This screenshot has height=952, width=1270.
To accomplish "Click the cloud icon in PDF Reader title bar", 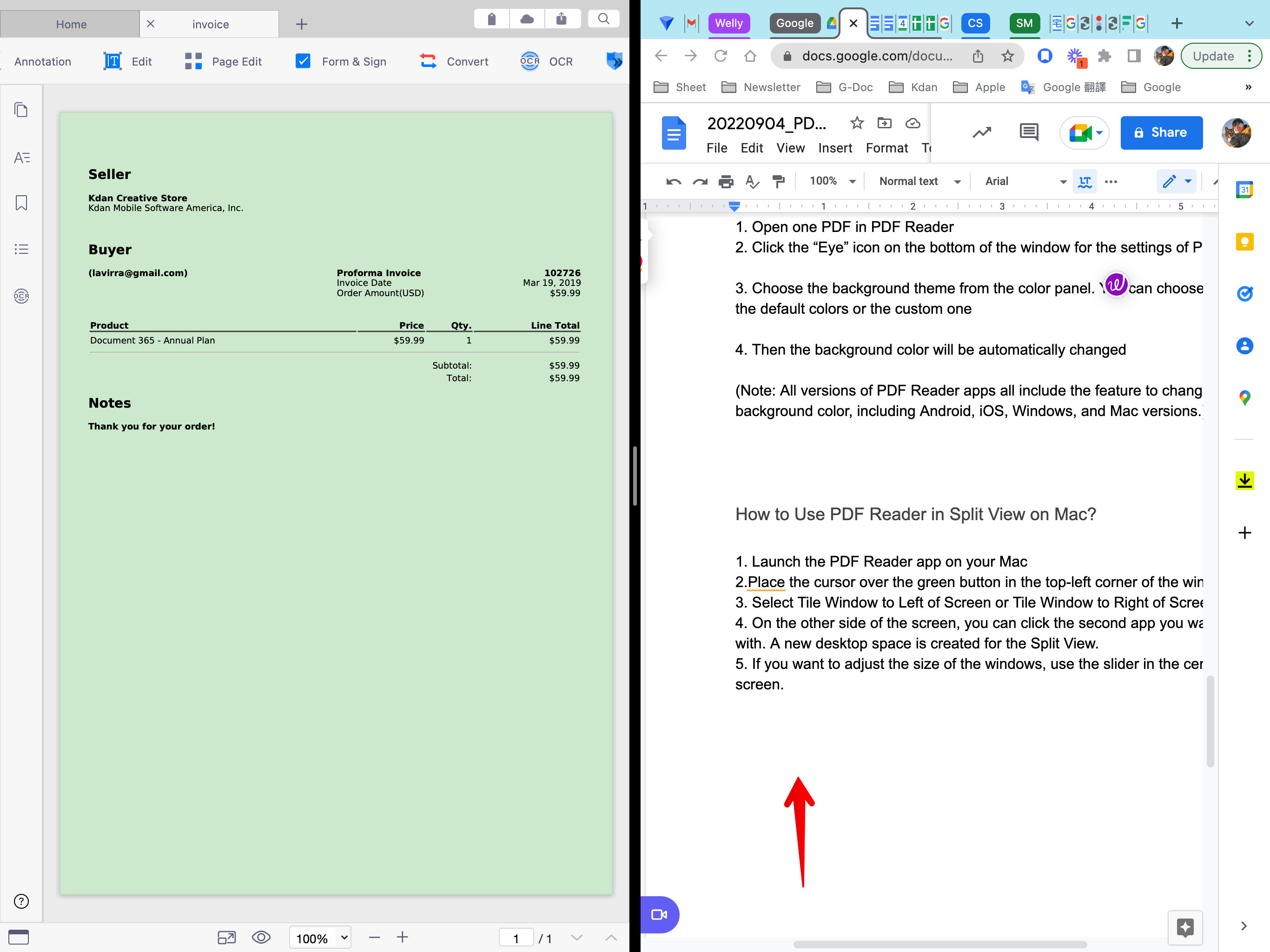I will (x=527, y=20).
